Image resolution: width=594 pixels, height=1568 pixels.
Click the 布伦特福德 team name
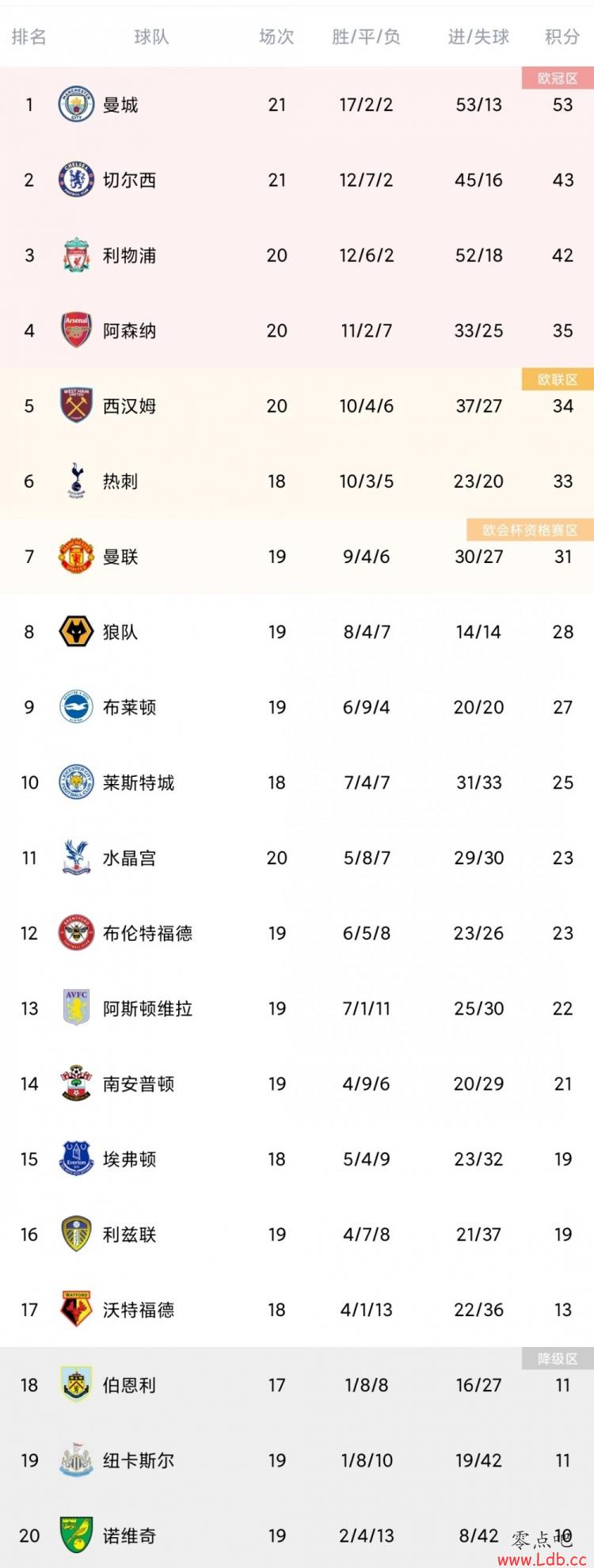click(x=148, y=933)
